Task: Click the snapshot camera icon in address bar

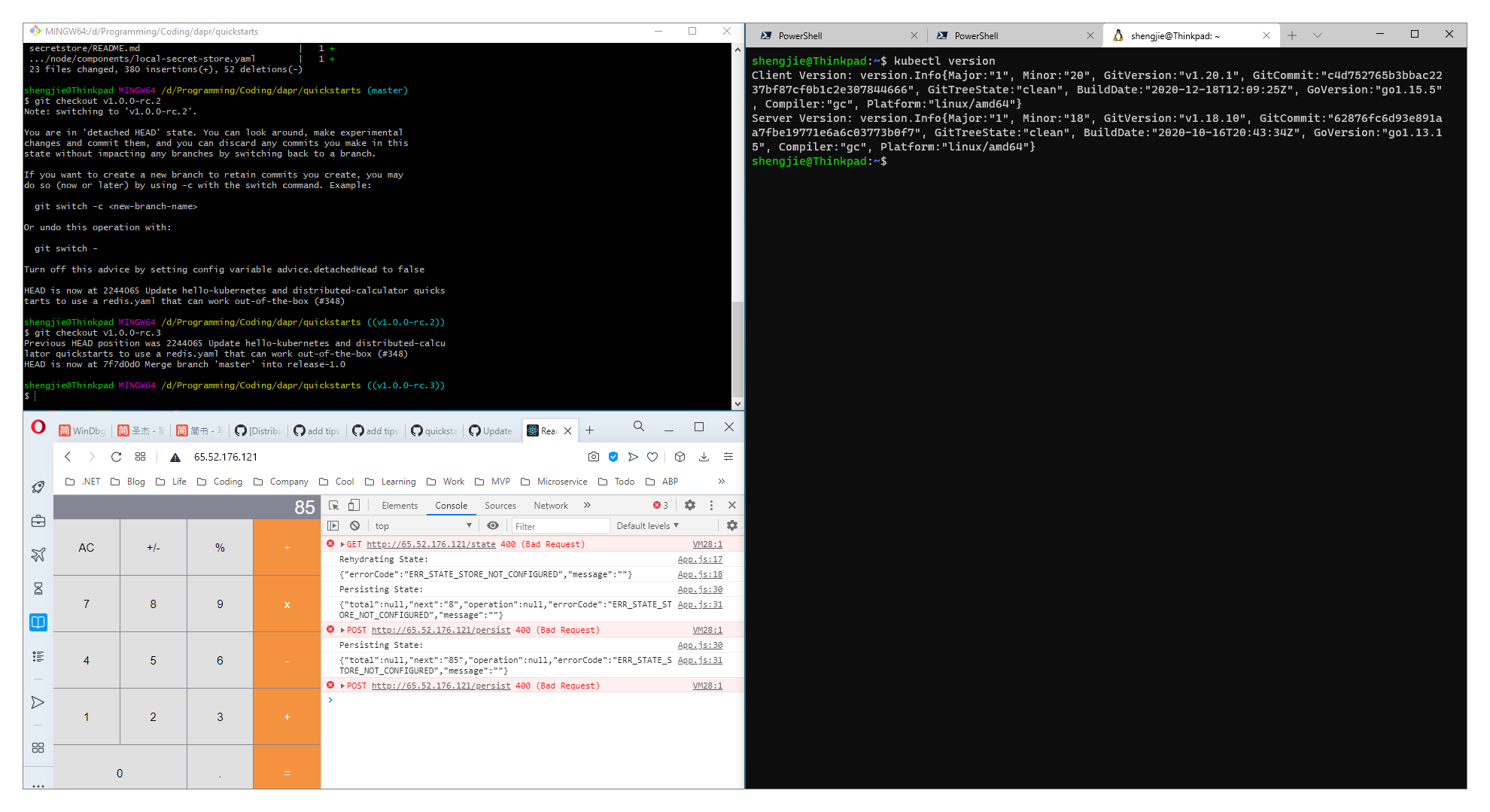Action: tap(594, 456)
